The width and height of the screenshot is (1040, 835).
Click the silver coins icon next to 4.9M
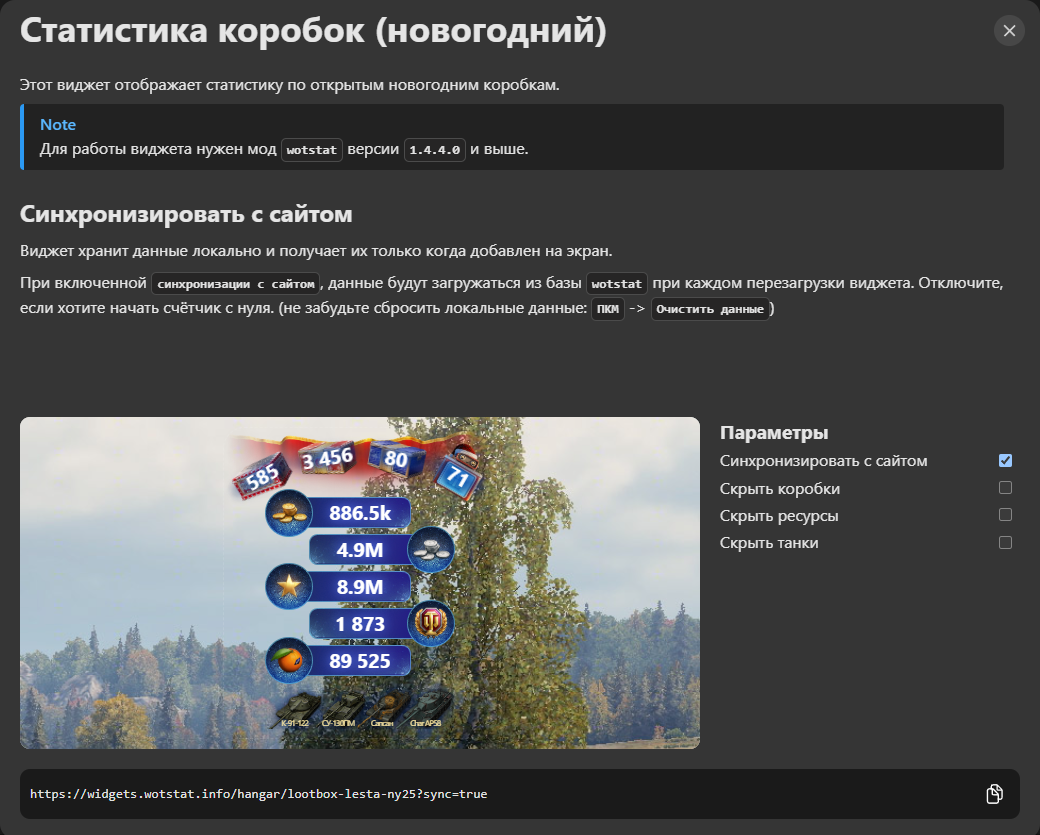(432, 549)
